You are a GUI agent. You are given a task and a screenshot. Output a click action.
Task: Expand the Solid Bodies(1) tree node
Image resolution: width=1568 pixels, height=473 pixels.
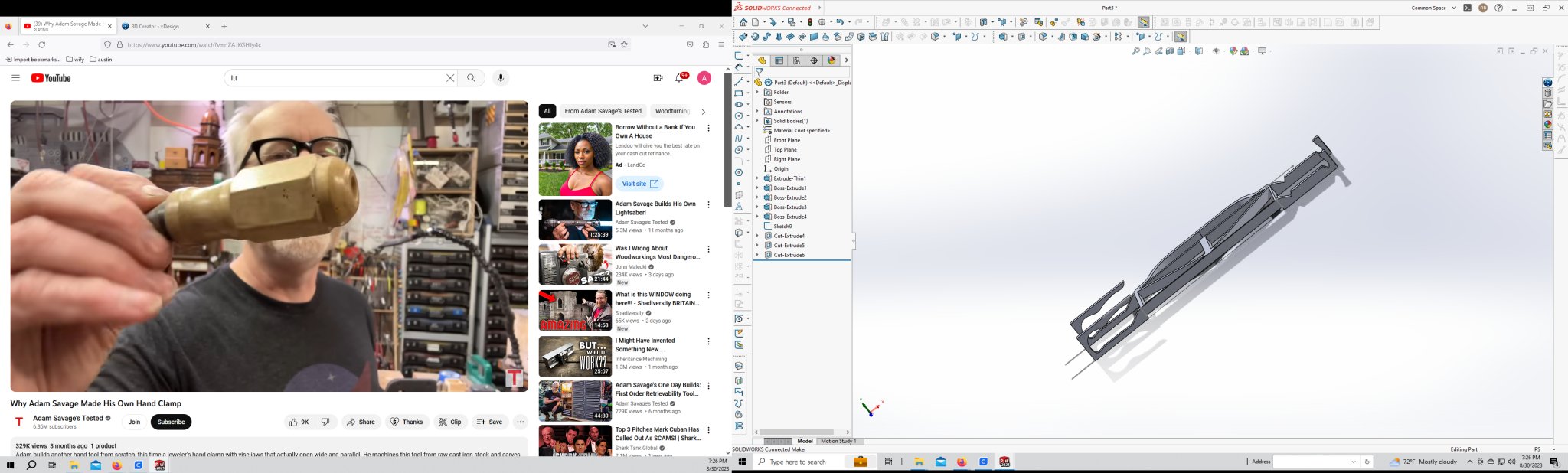757,121
